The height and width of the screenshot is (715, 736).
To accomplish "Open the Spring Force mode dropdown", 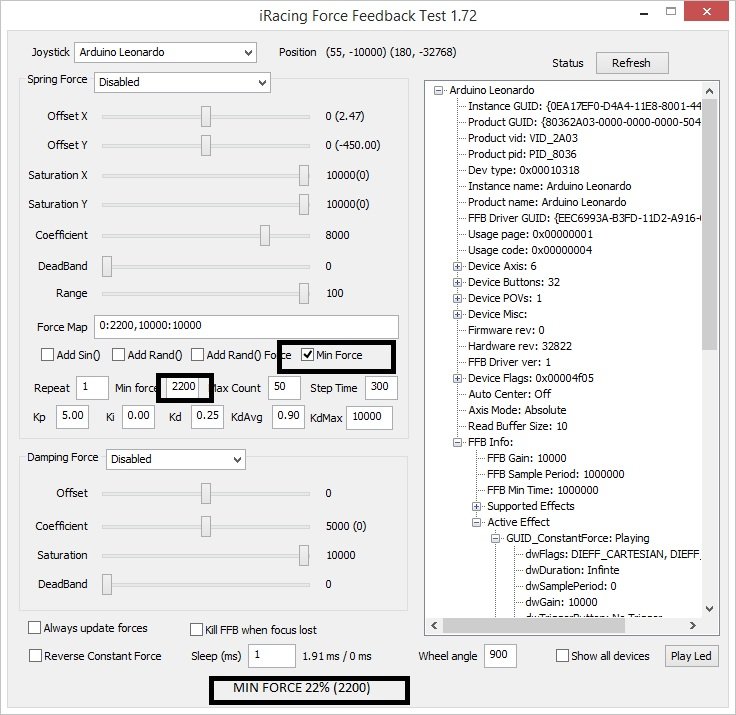I will (x=181, y=82).
